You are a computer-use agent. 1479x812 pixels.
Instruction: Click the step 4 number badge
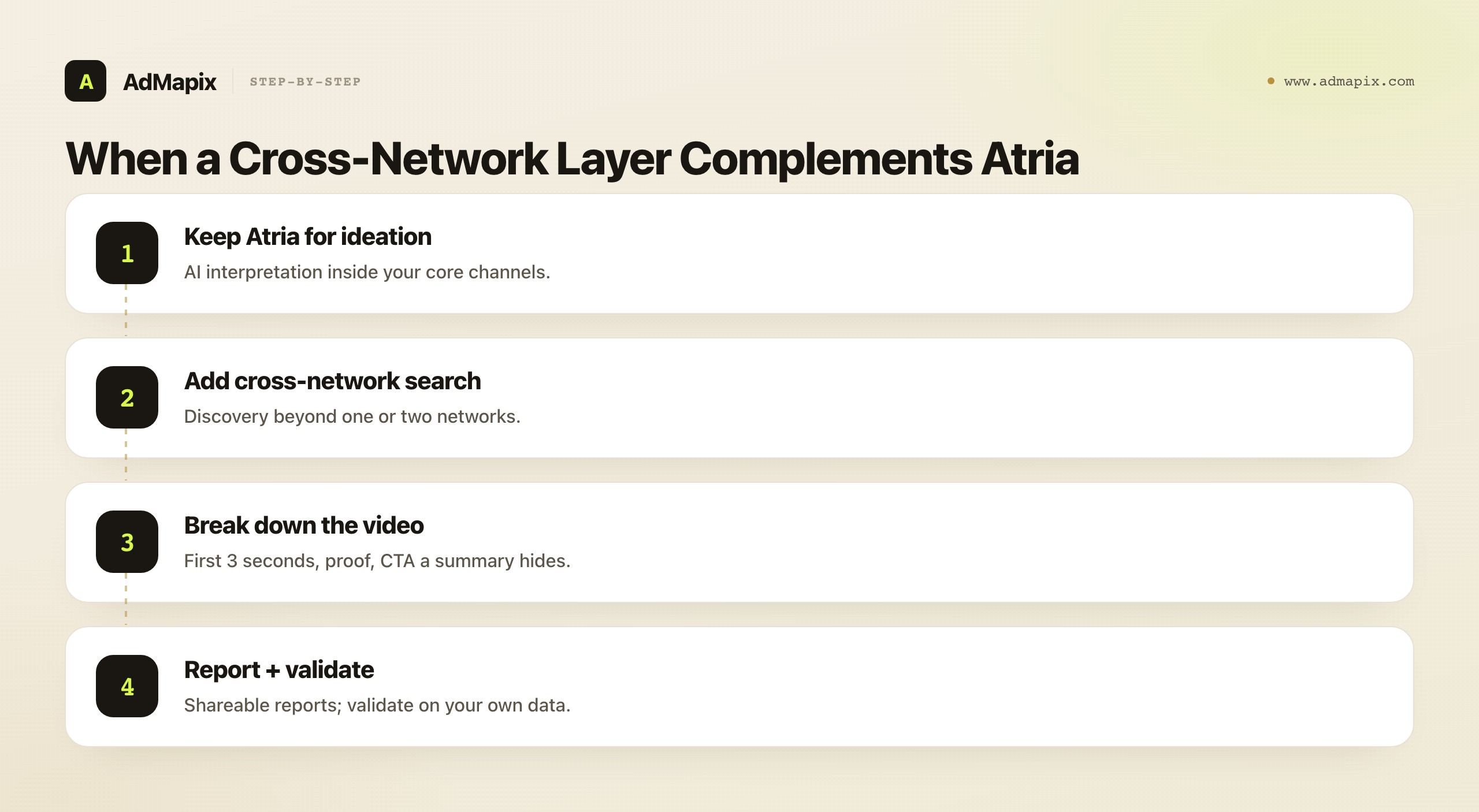click(127, 686)
